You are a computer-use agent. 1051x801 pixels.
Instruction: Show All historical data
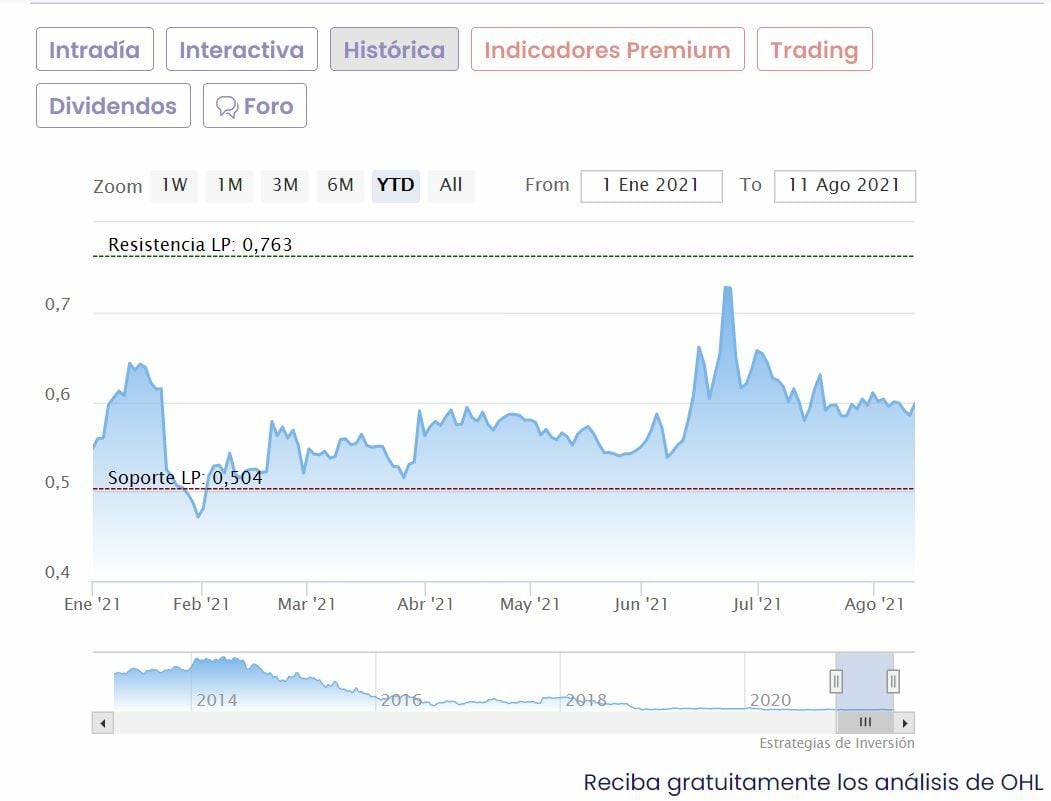(451, 185)
